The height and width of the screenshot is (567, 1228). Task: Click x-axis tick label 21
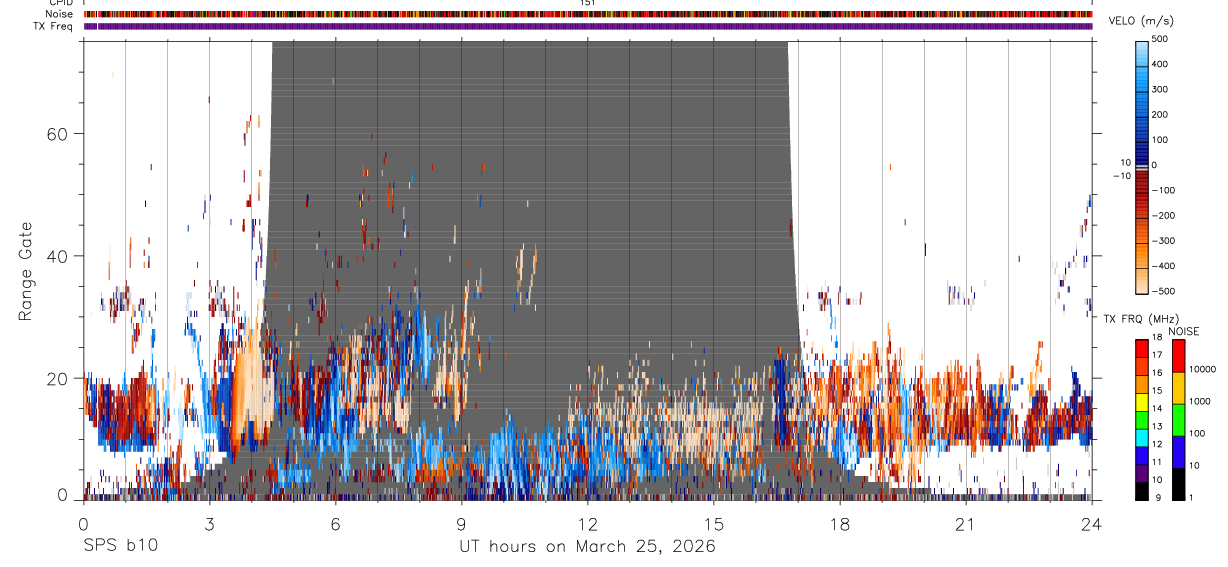coord(965,524)
